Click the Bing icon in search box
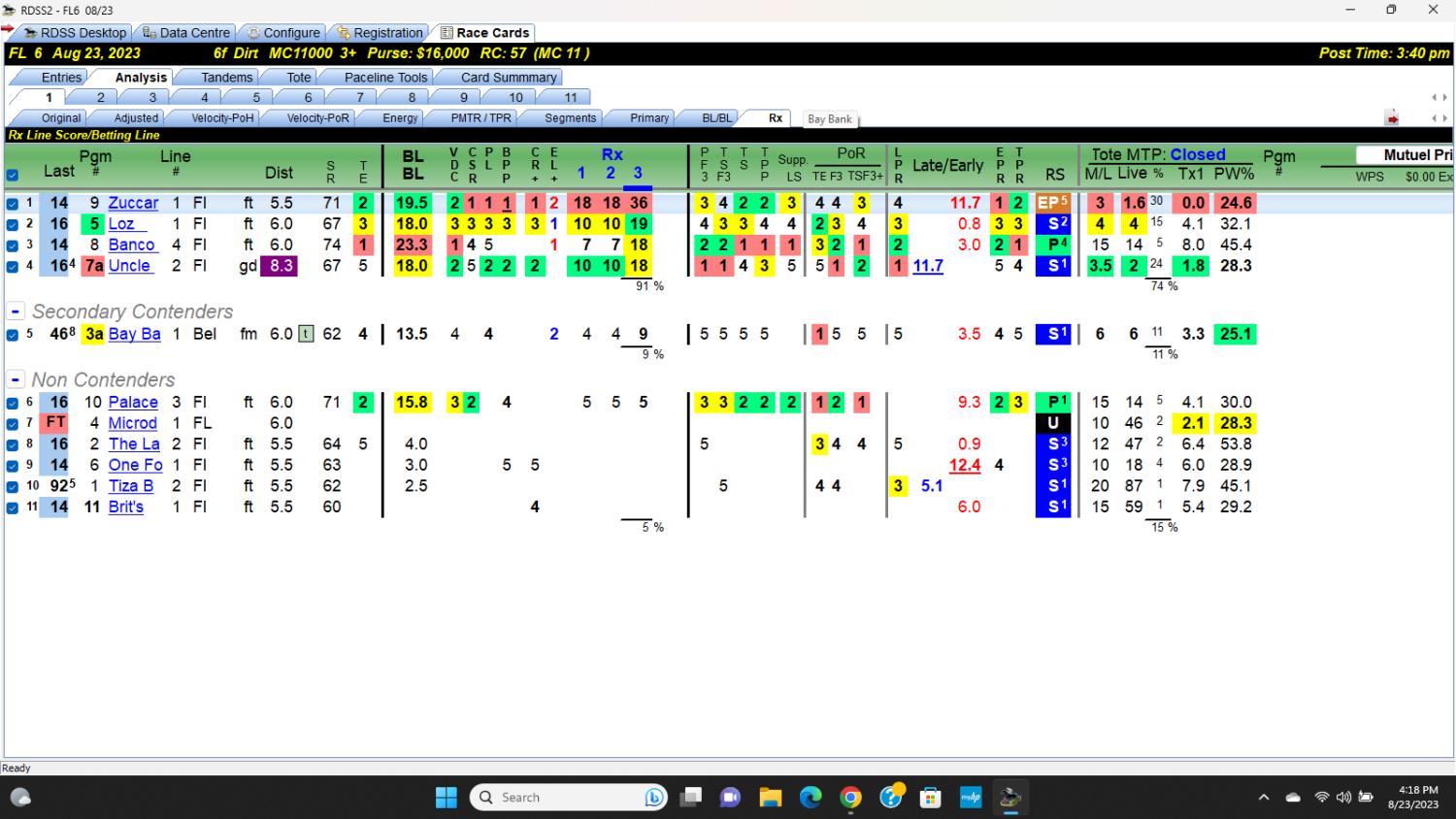Viewport: 1456px width, 819px height. point(654,798)
